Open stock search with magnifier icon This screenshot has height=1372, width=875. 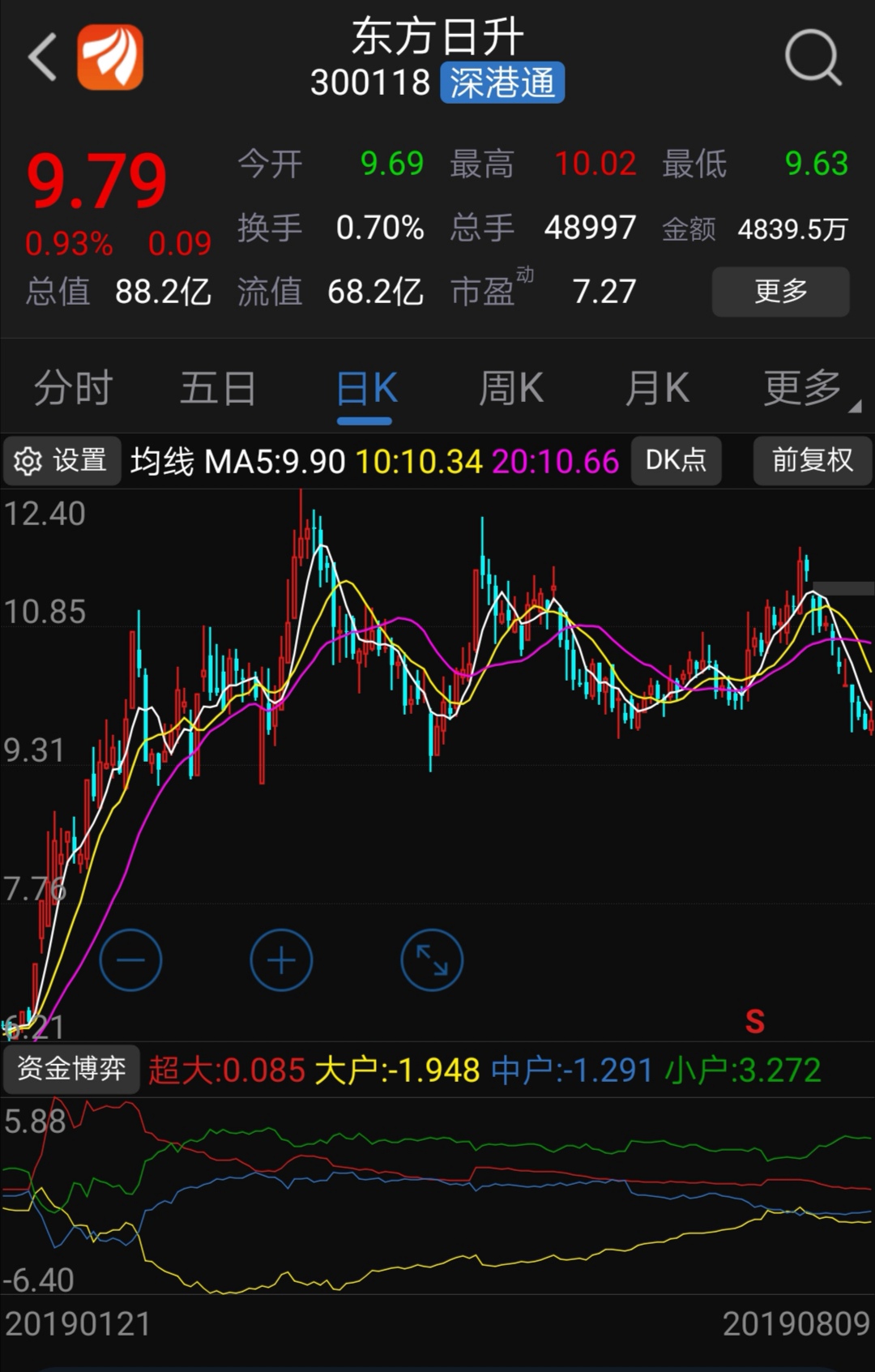click(x=813, y=58)
